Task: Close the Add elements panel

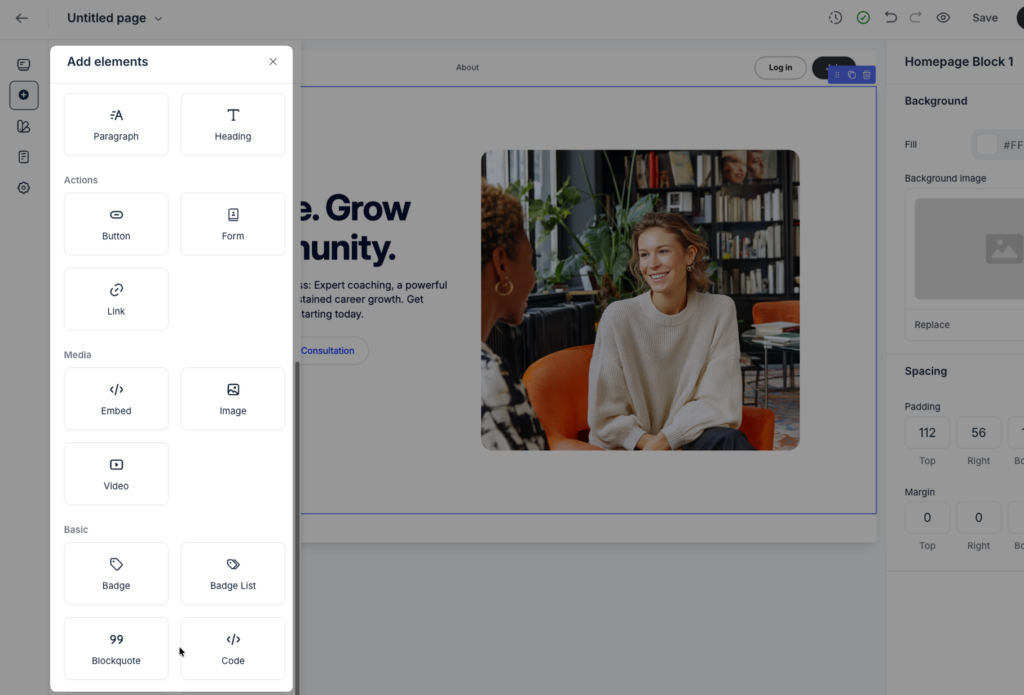Action: (273, 61)
